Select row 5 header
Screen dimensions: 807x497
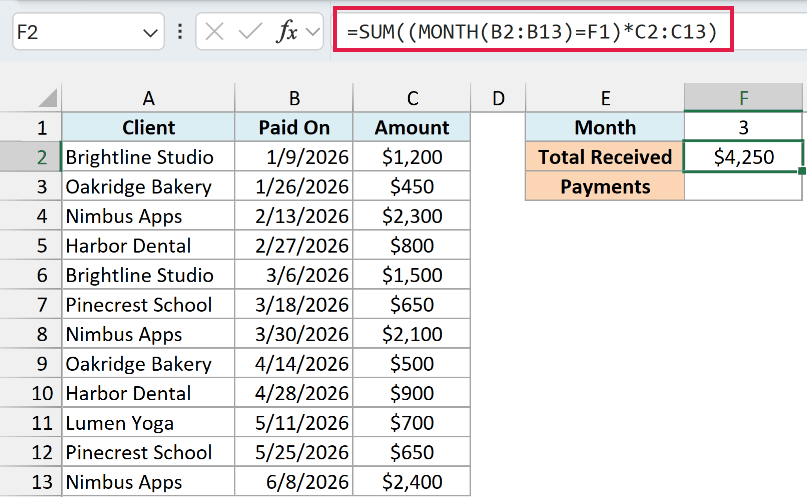31,245
